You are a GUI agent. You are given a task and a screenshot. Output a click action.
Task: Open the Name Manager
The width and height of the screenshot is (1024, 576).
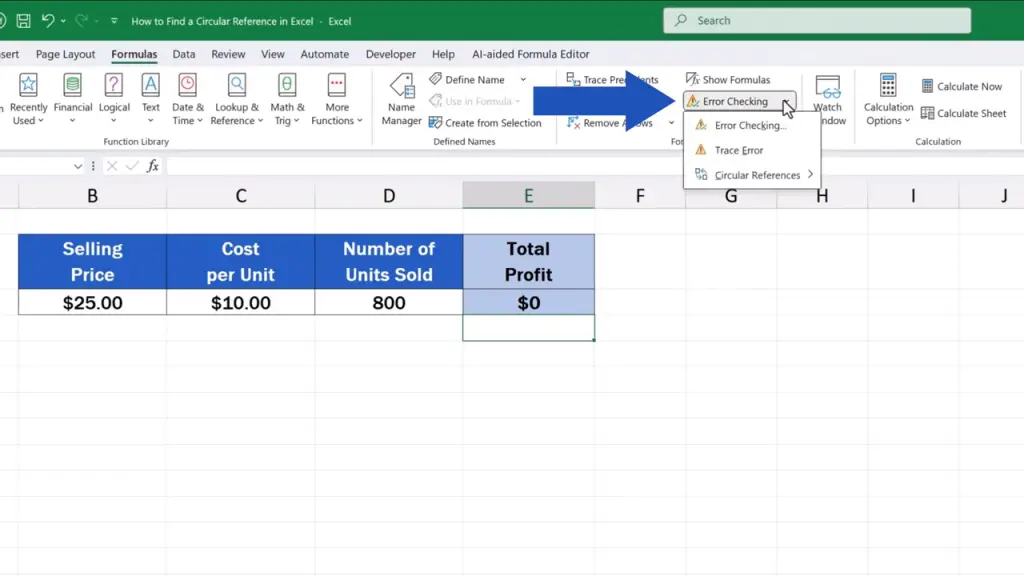tap(401, 98)
